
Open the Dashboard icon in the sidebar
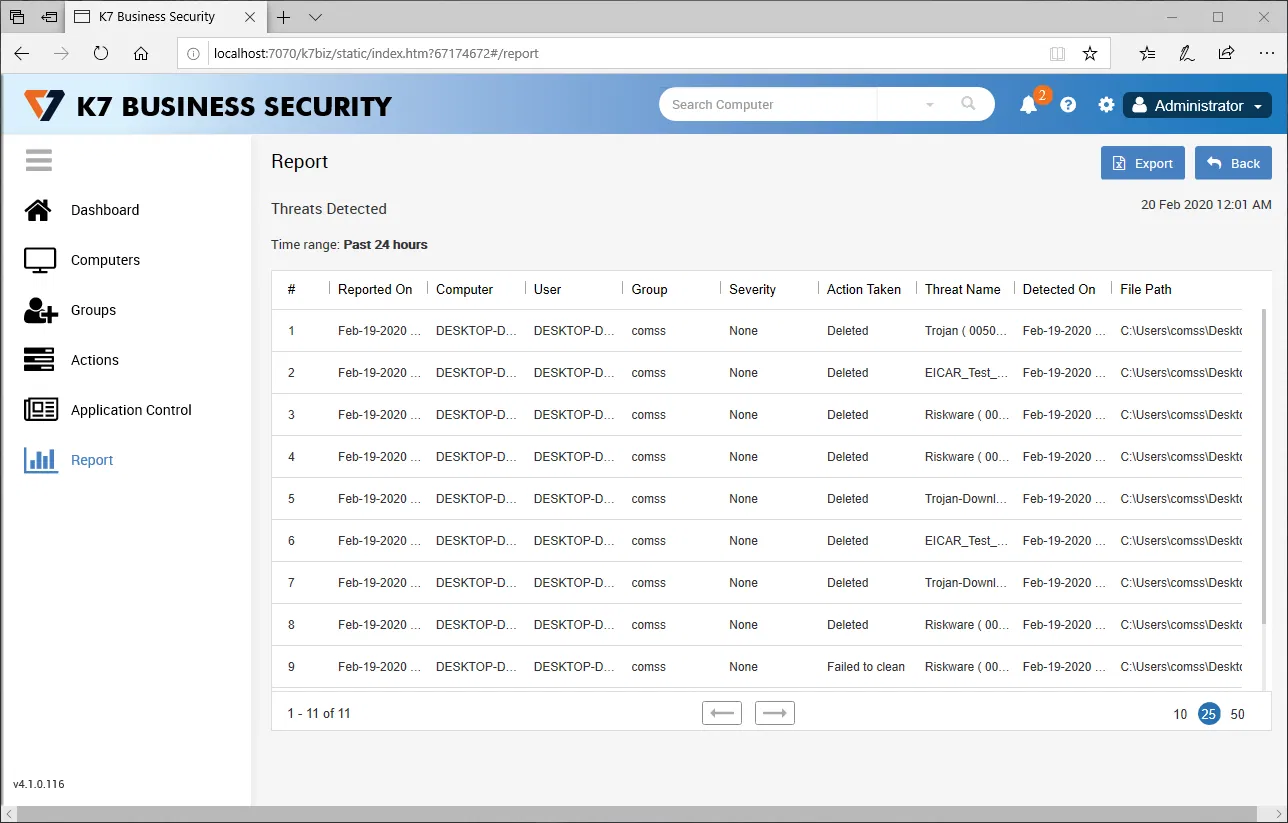(38, 210)
